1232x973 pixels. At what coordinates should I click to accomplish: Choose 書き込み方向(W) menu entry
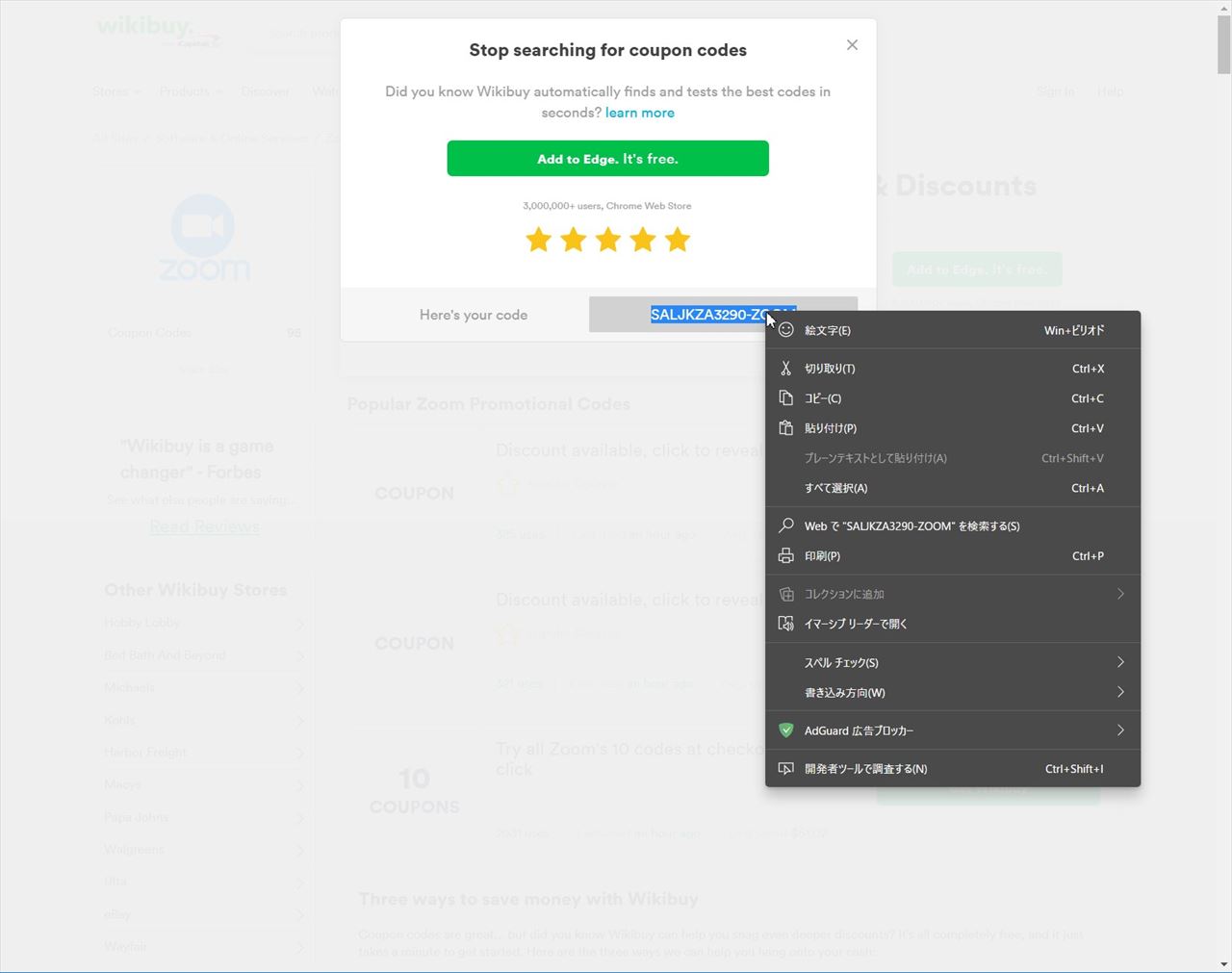click(953, 692)
